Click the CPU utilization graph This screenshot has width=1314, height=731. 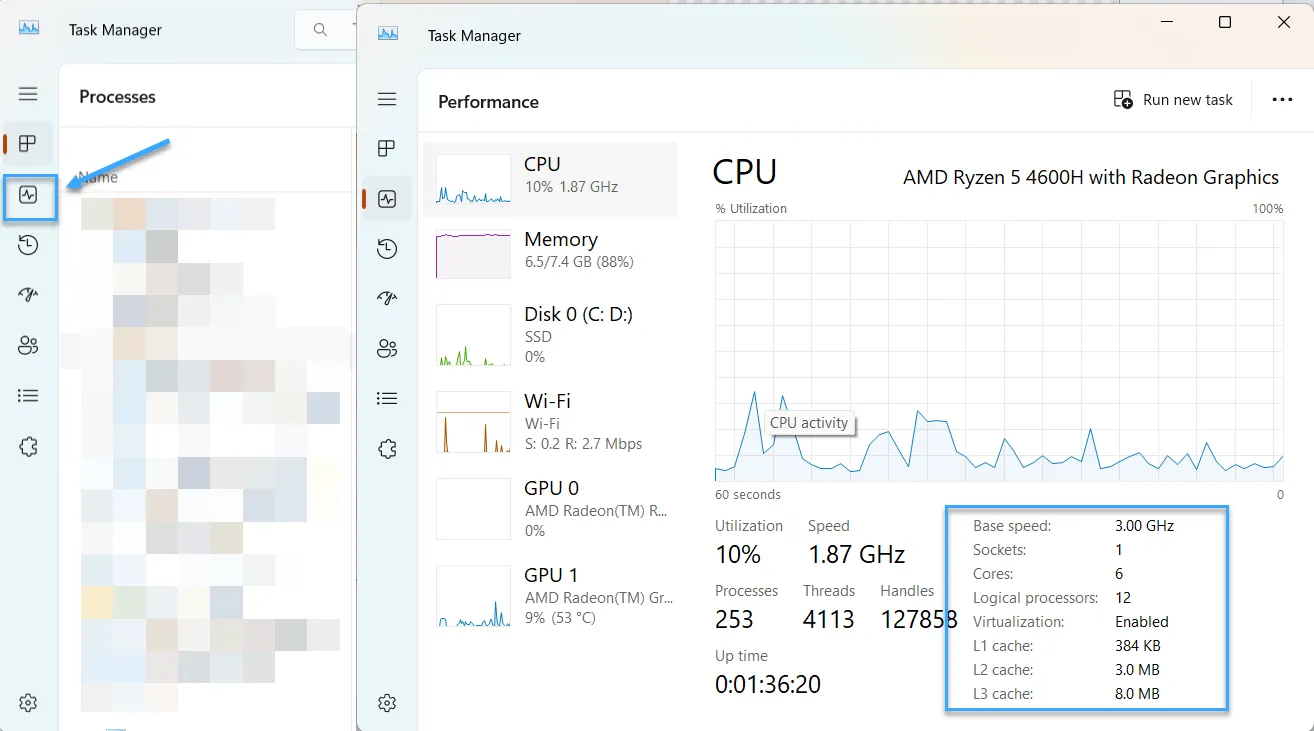(x=999, y=351)
